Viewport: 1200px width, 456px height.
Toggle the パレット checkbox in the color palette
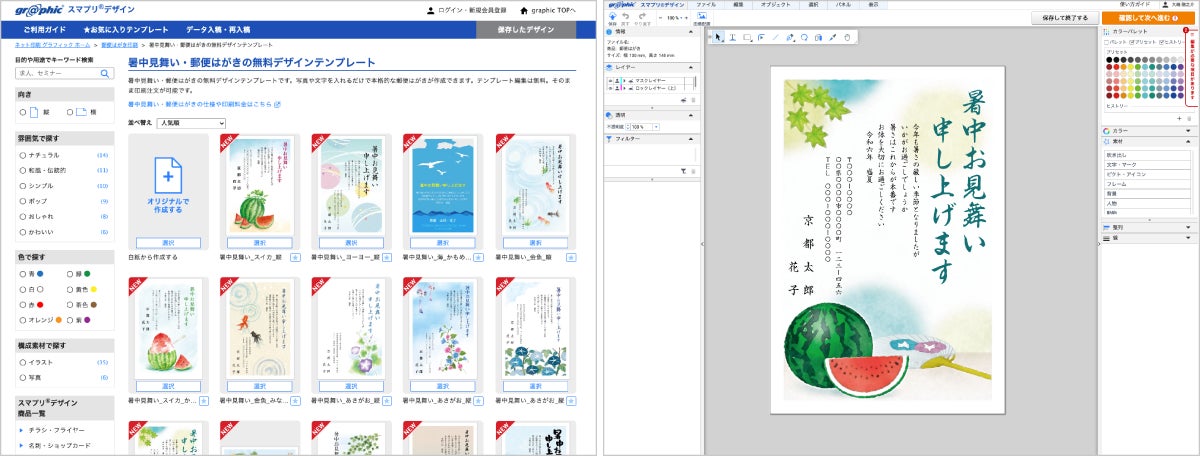coord(1107,42)
